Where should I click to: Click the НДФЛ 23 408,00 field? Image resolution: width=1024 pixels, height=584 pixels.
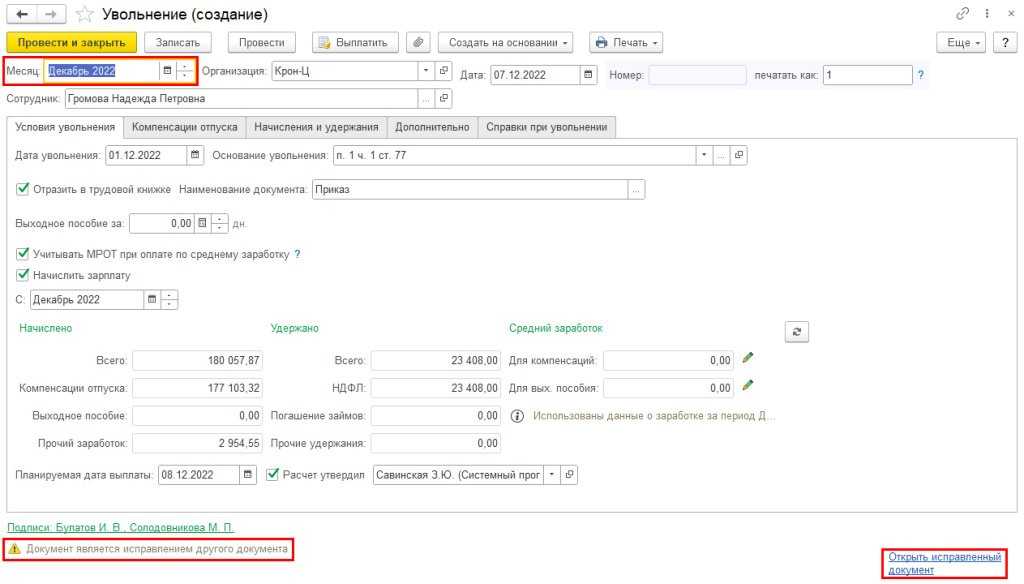(436, 388)
